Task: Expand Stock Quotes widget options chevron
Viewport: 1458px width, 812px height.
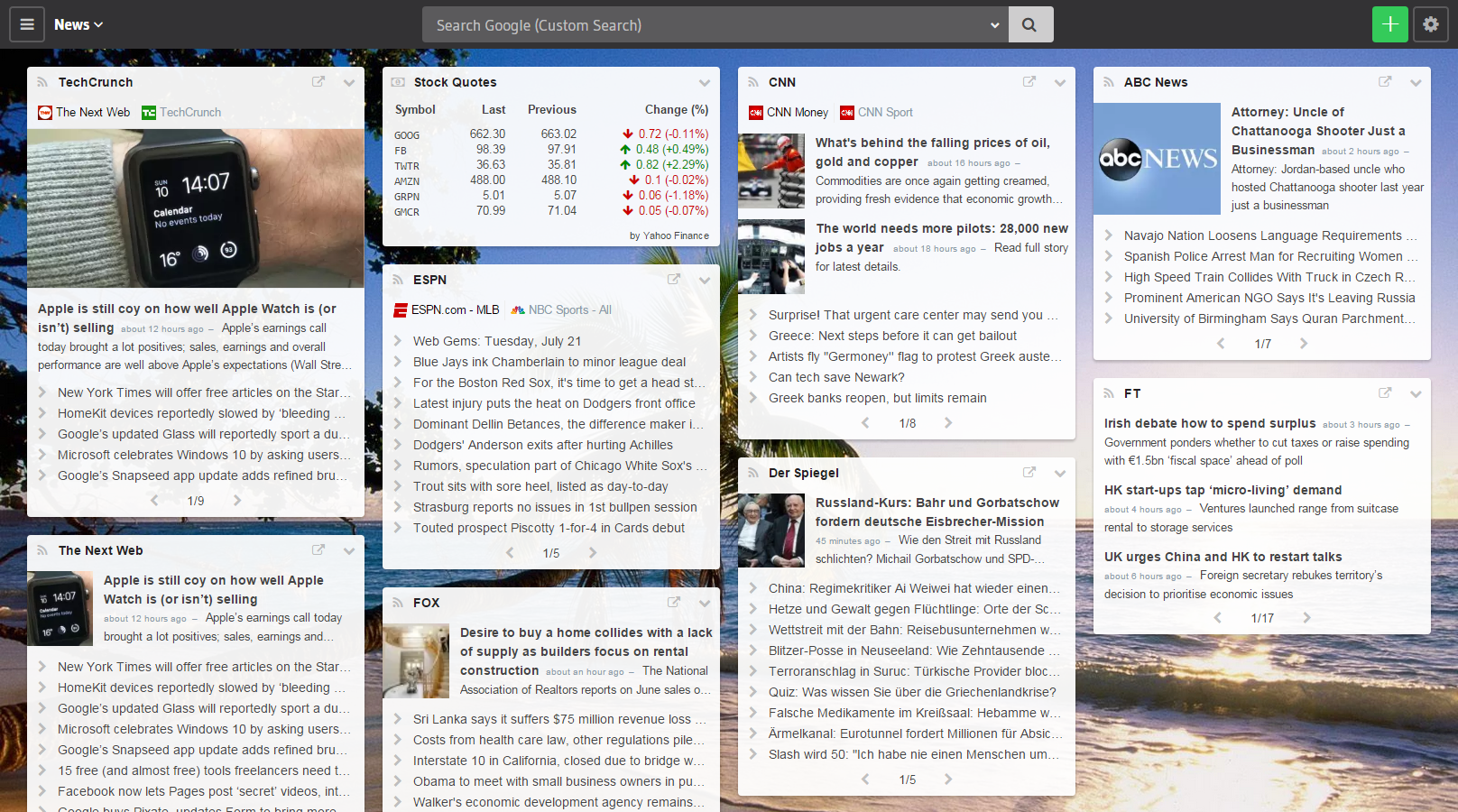Action: (x=705, y=83)
